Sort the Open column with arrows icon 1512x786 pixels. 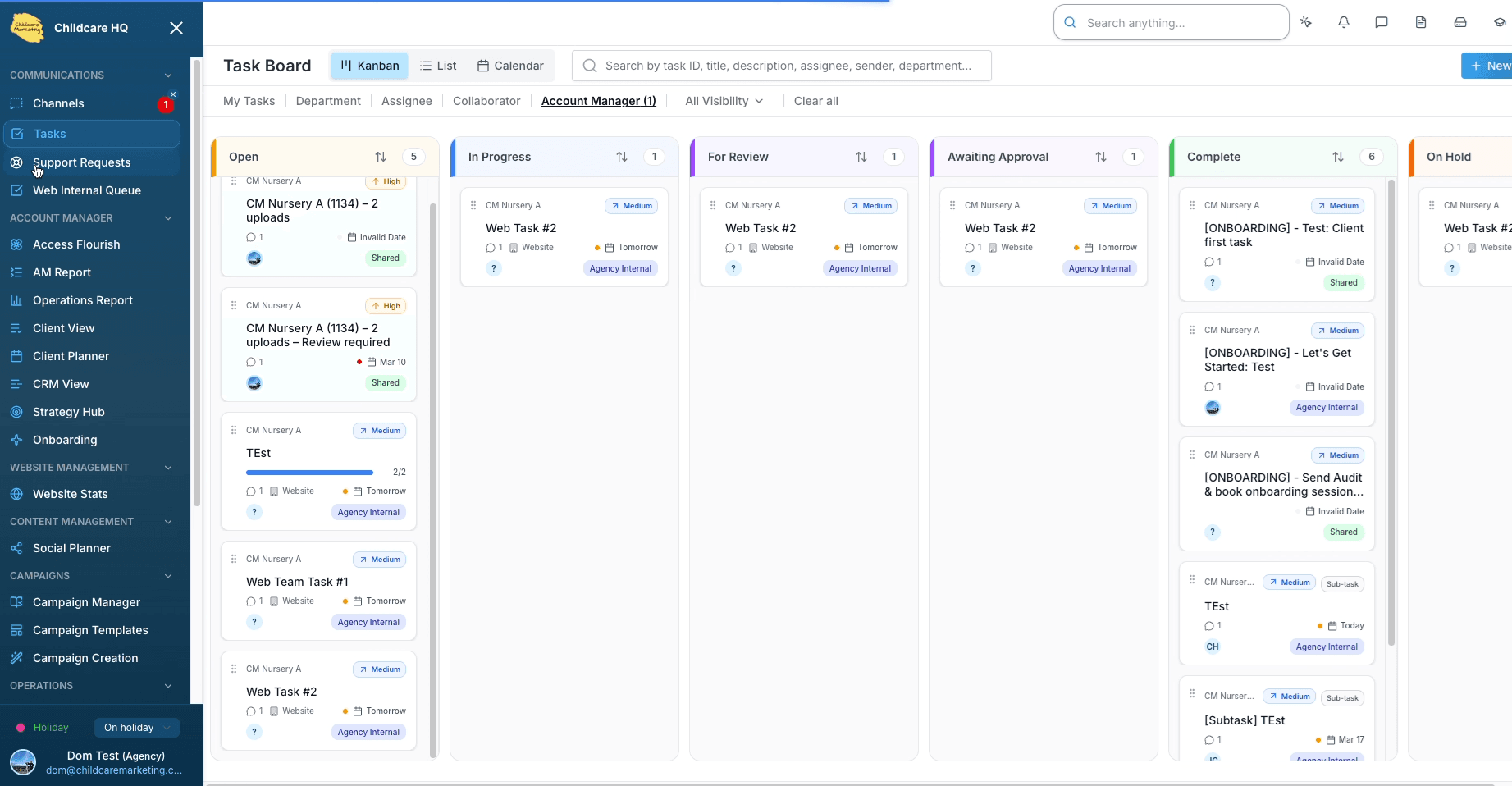381,157
